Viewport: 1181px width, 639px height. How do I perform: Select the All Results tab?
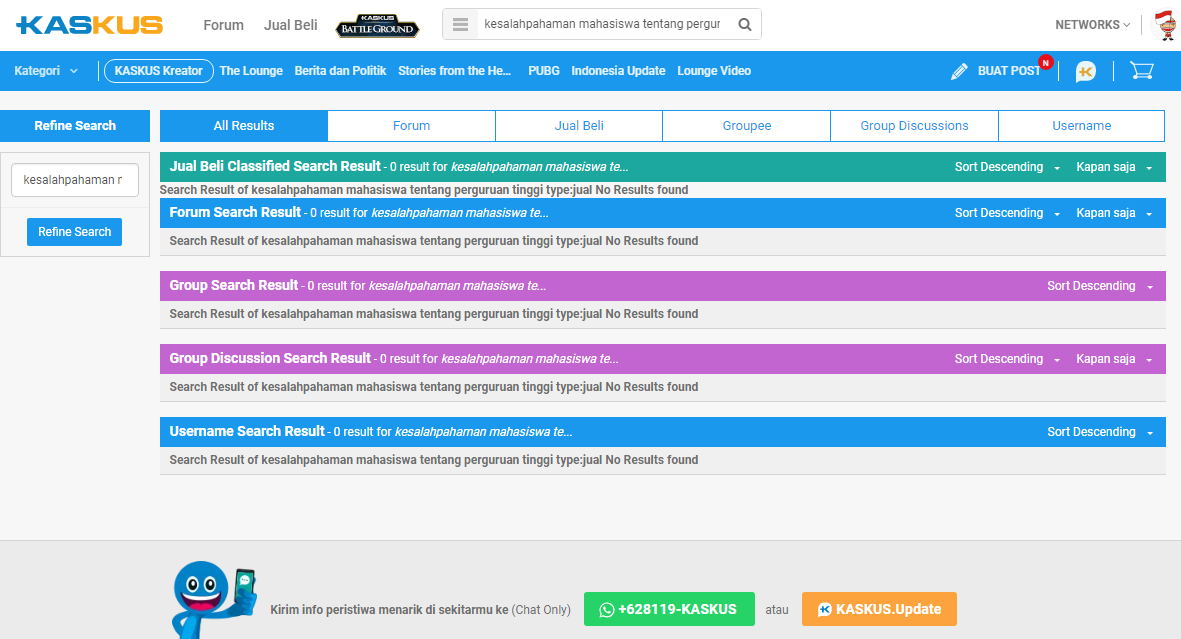coord(244,126)
